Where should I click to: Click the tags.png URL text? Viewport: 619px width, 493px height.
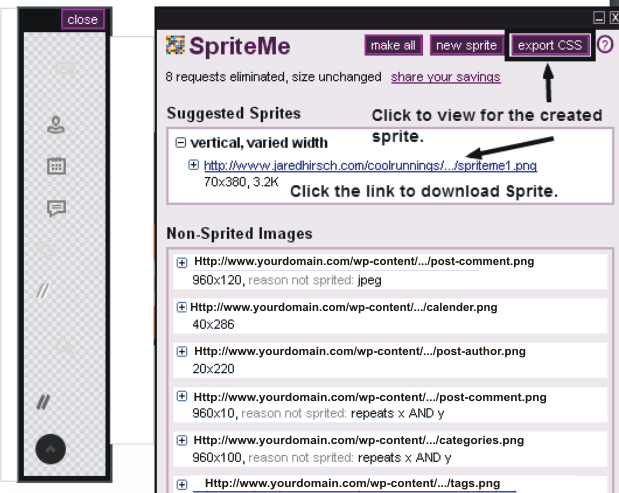353,483
